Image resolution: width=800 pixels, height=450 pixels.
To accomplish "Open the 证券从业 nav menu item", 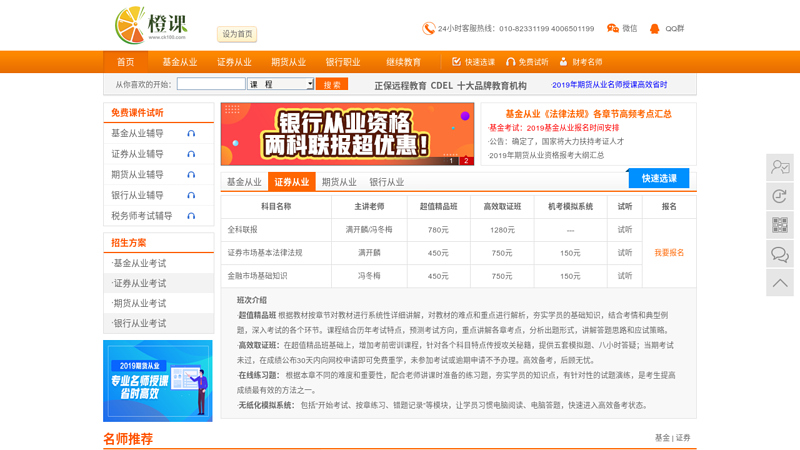I will tap(234, 62).
